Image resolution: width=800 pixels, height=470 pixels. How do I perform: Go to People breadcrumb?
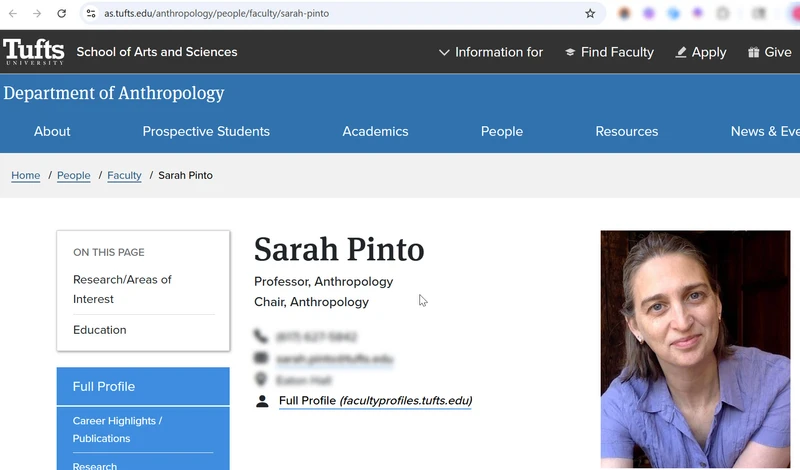[73, 176]
